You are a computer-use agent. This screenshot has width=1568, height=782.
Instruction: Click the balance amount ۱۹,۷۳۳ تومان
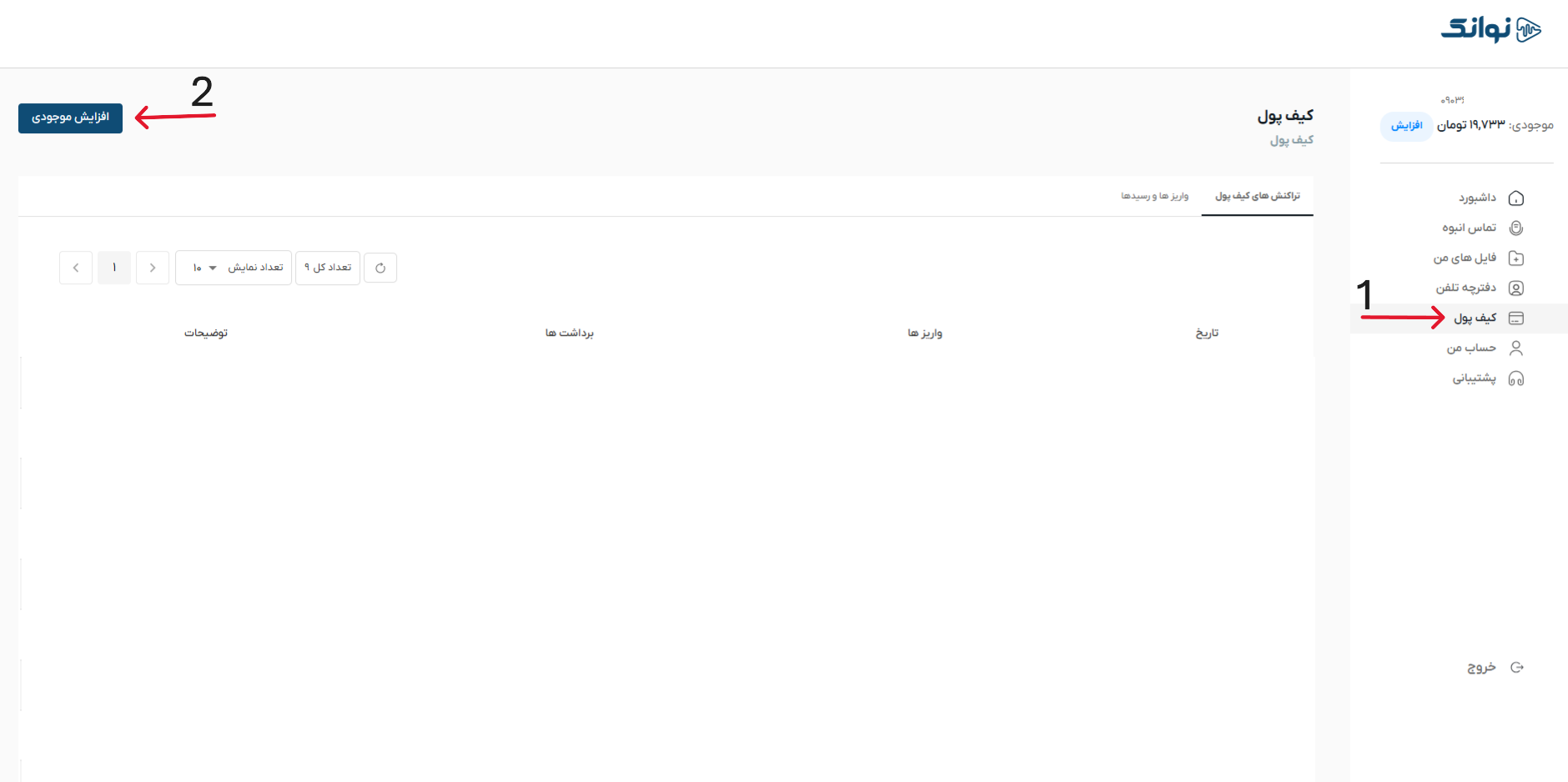click(x=1471, y=125)
